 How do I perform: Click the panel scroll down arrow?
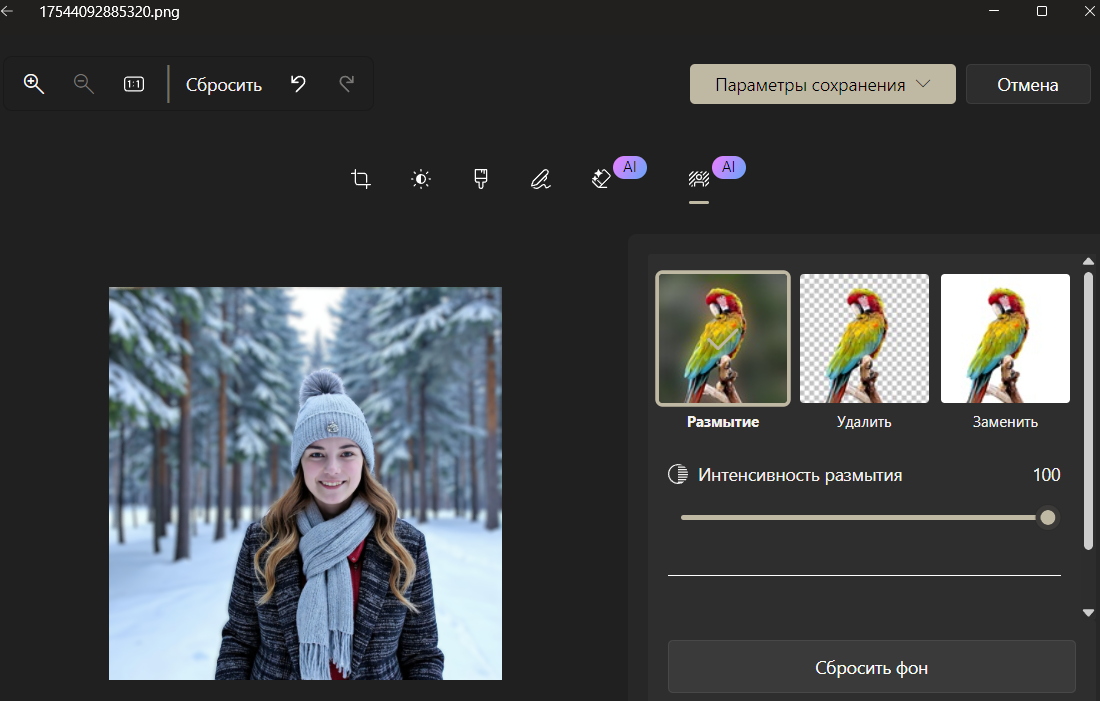pyautogui.click(x=1088, y=613)
